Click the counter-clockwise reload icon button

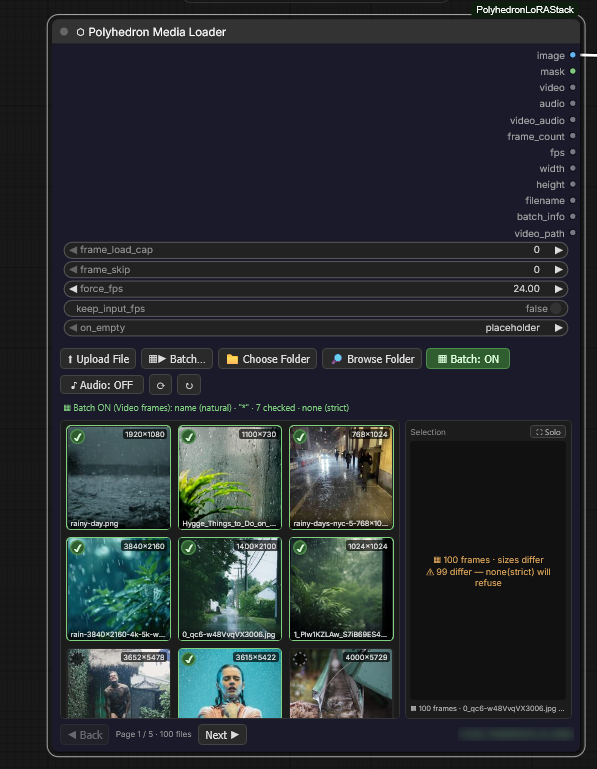coord(189,385)
